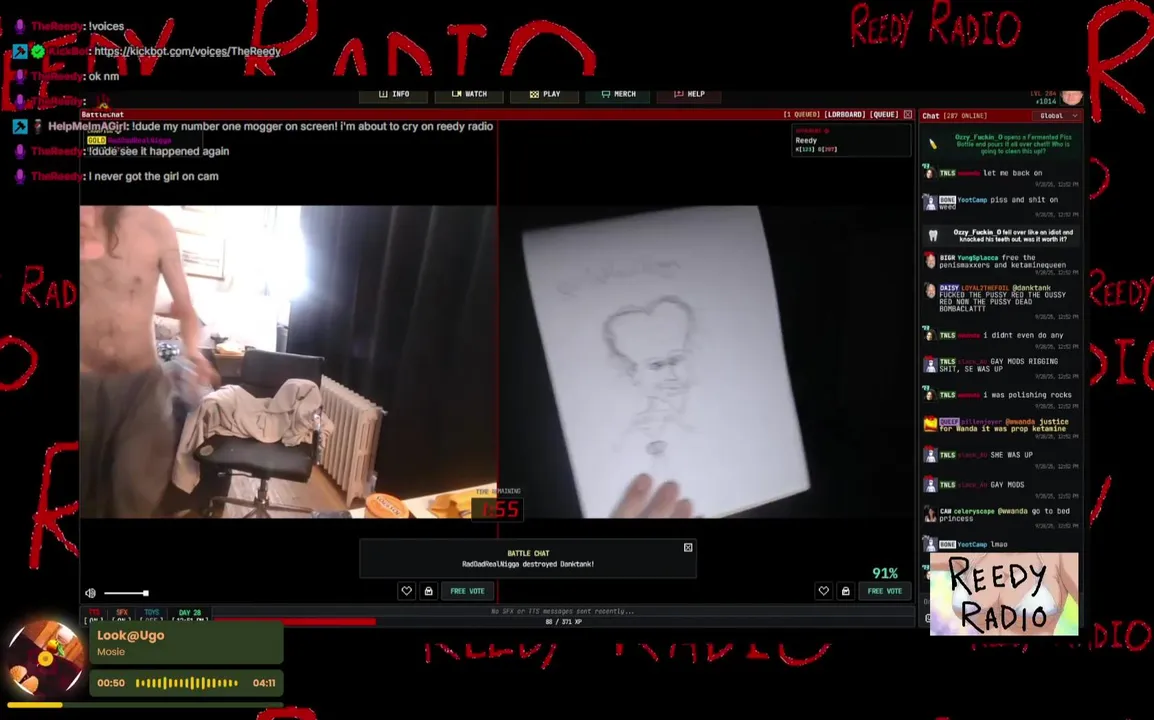Click YungSplacca avatar in chat
The height and width of the screenshot is (720, 1154).
[x=930, y=261]
